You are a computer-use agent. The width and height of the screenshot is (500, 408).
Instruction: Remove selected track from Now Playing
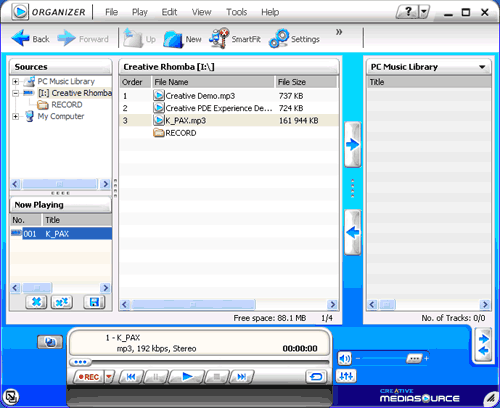36,302
